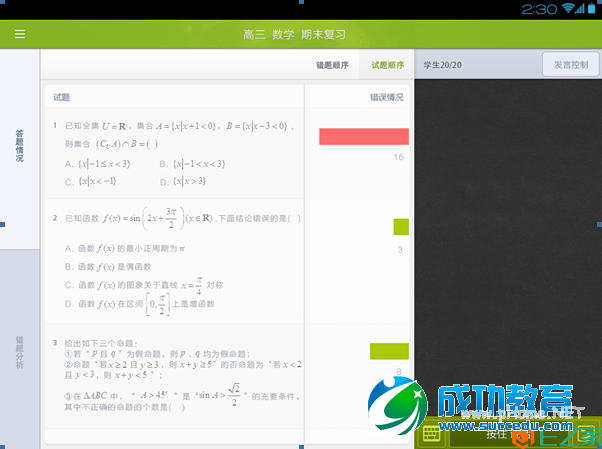Click the red error bar for question 1
Image resolution: width=602 pixels, height=449 pixels.
tap(364, 136)
